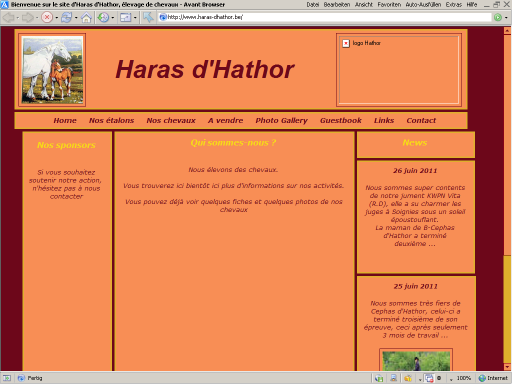
Task: Click the Forward navigation arrow
Action: coord(28,17)
